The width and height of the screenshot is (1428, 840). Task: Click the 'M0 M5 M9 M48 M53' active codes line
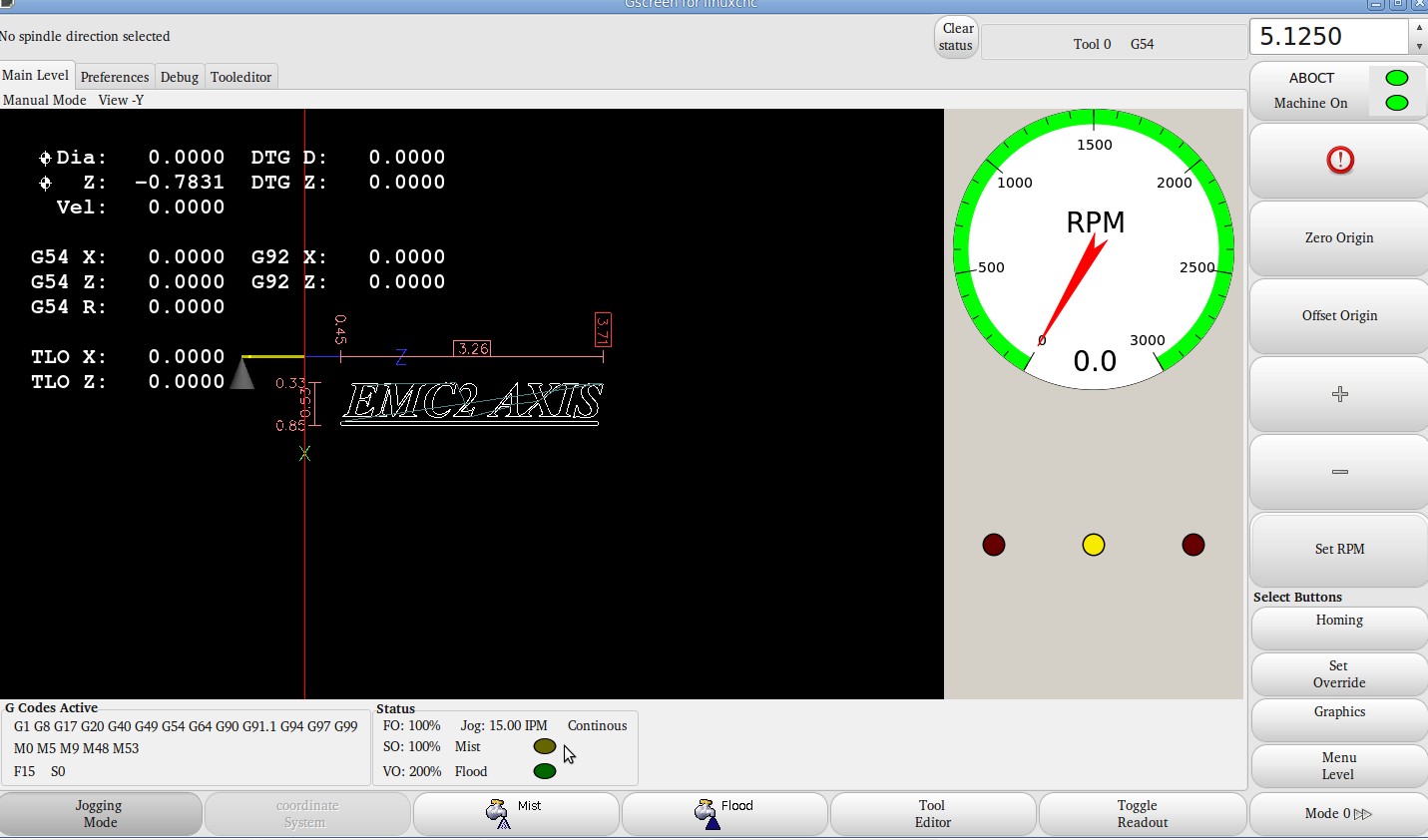77,748
